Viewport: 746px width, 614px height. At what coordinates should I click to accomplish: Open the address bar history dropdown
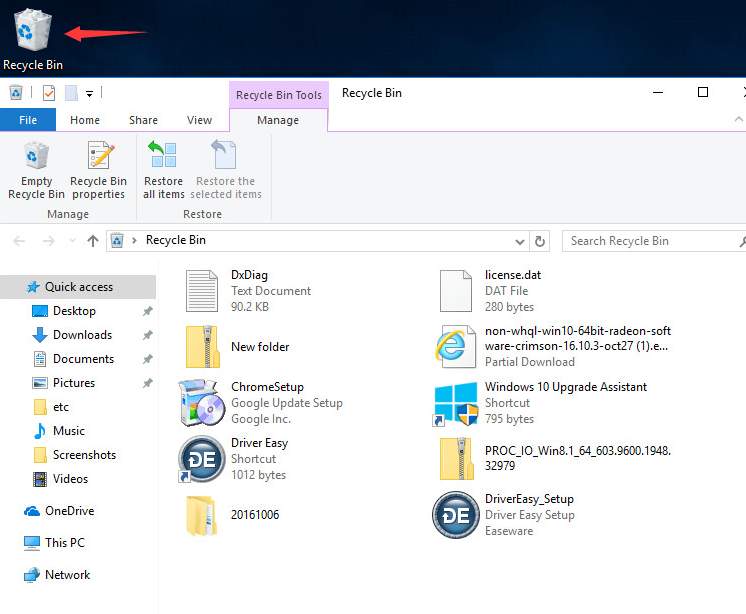coord(520,242)
